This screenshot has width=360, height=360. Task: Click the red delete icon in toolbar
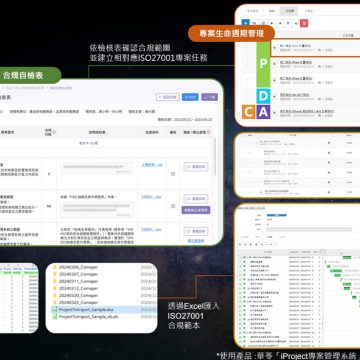tap(304, 23)
